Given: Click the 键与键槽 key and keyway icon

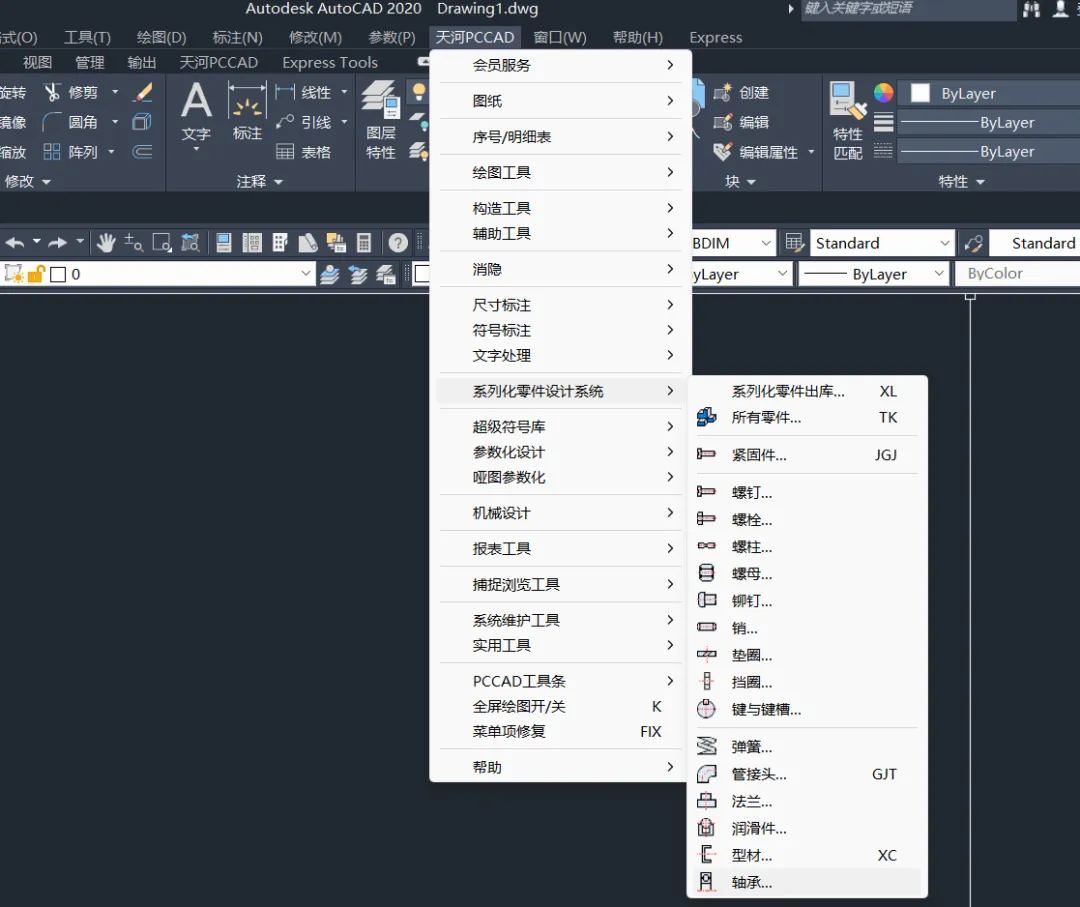Looking at the screenshot, I should pos(706,709).
